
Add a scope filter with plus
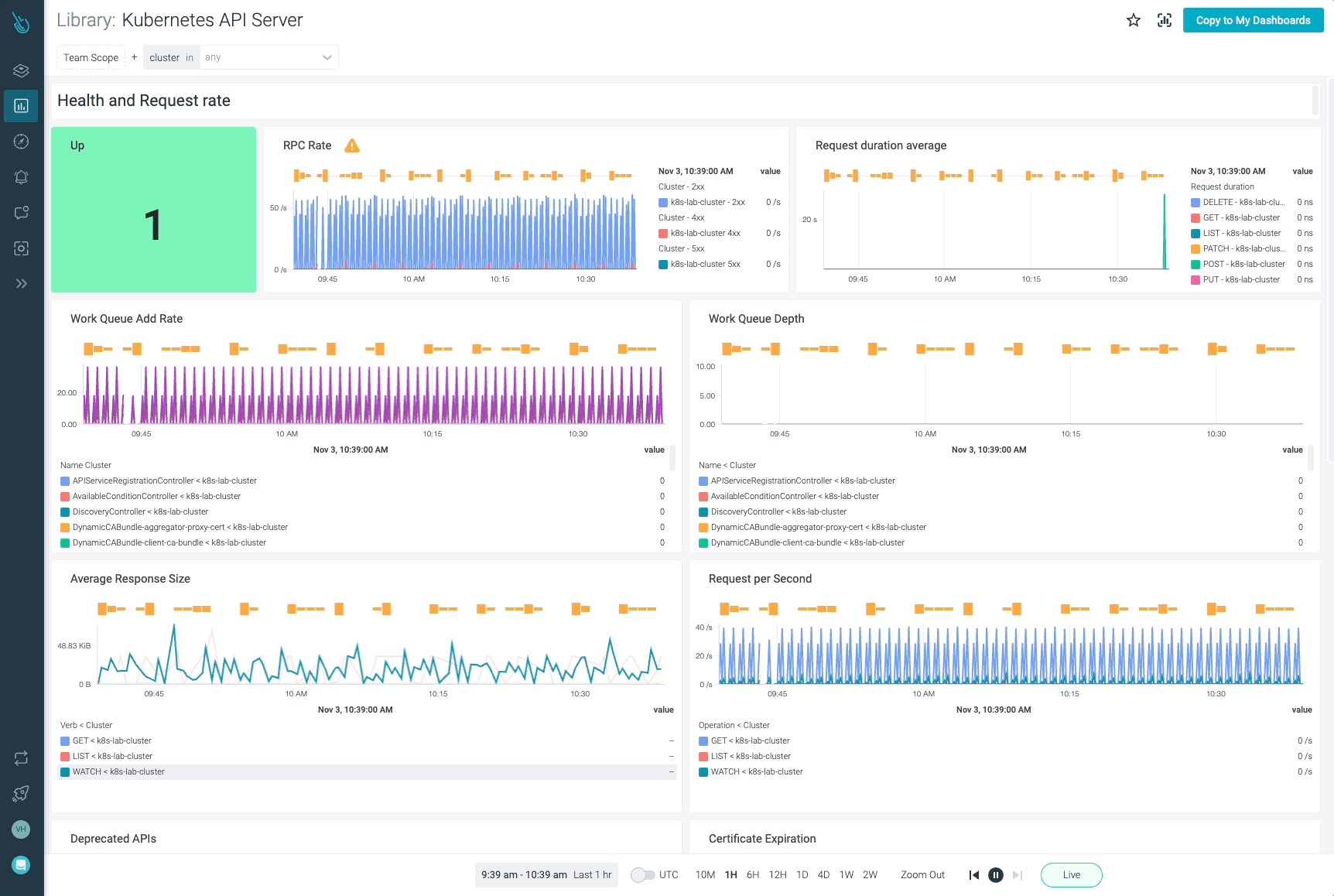tap(134, 57)
